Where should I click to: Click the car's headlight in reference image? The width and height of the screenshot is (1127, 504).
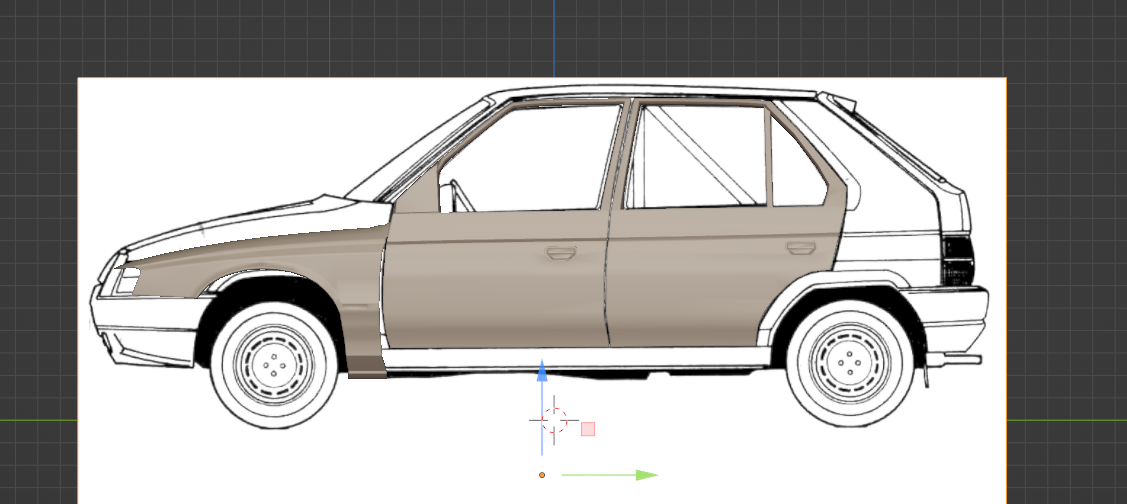click(126, 280)
